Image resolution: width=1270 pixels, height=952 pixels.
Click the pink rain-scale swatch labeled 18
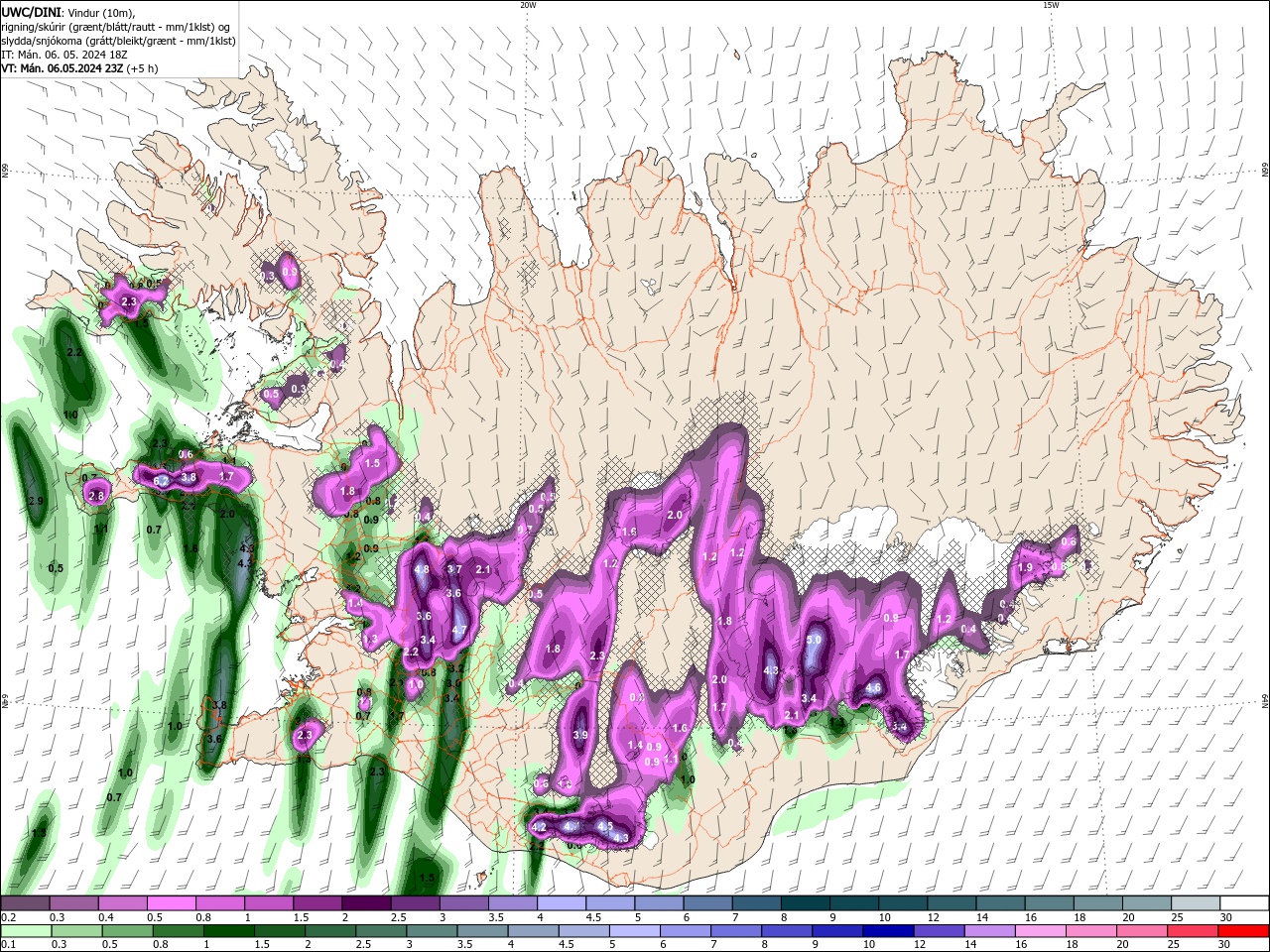[x=1088, y=931]
